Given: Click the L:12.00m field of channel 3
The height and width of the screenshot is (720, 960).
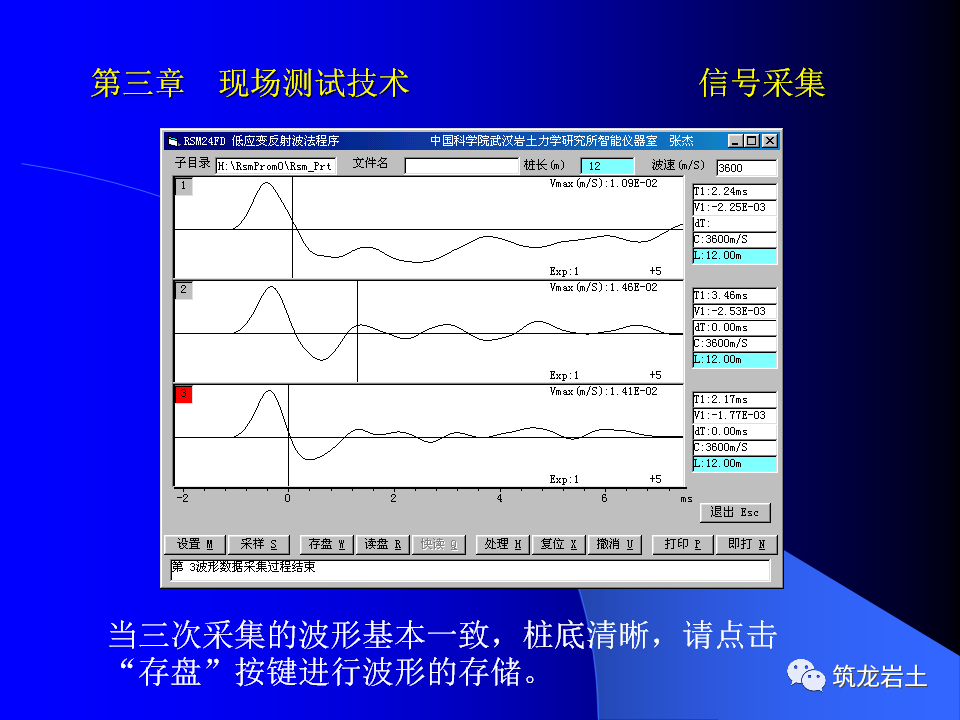Looking at the screenshot, I should 735,463.
